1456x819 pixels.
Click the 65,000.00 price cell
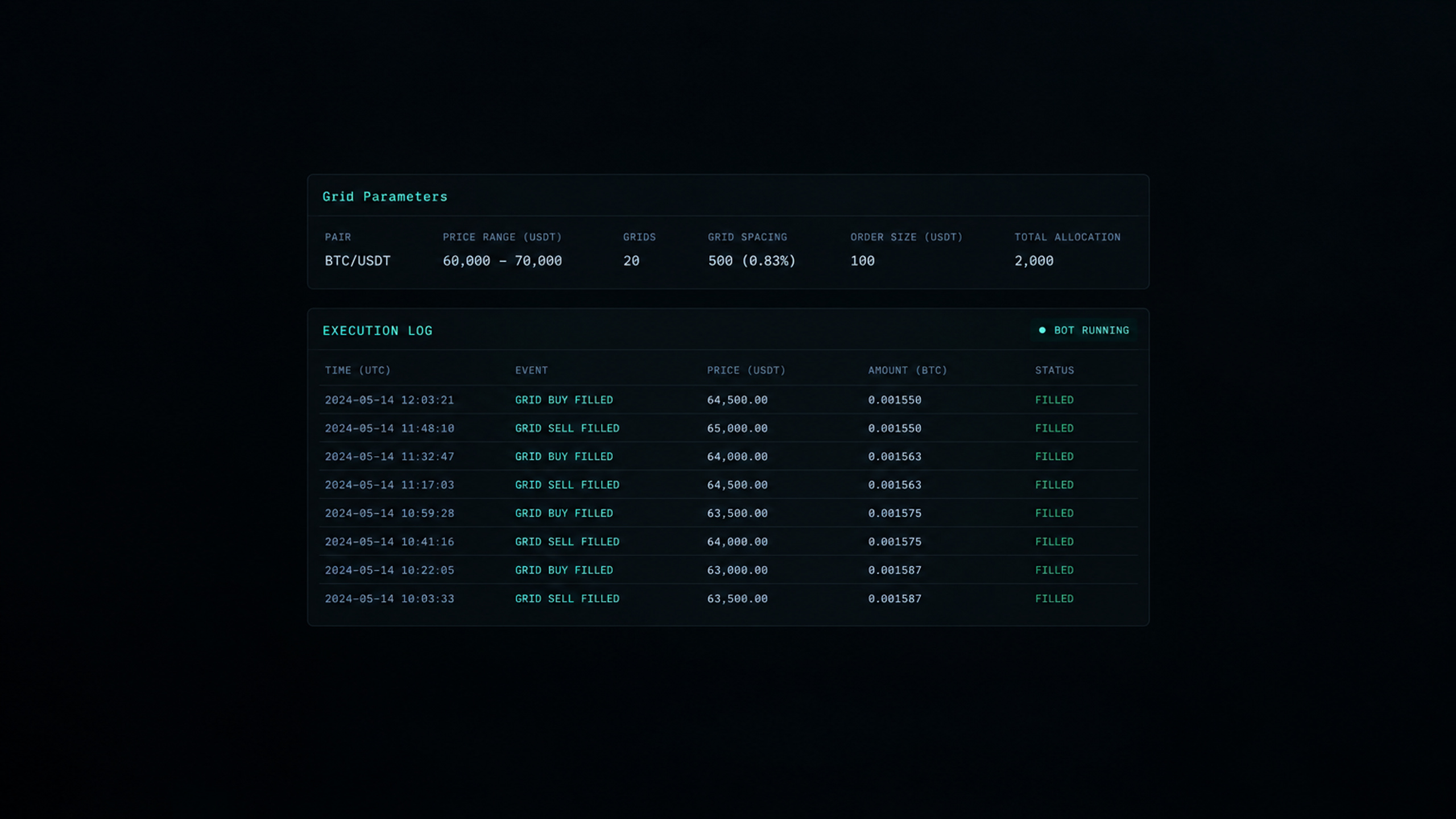737,428
